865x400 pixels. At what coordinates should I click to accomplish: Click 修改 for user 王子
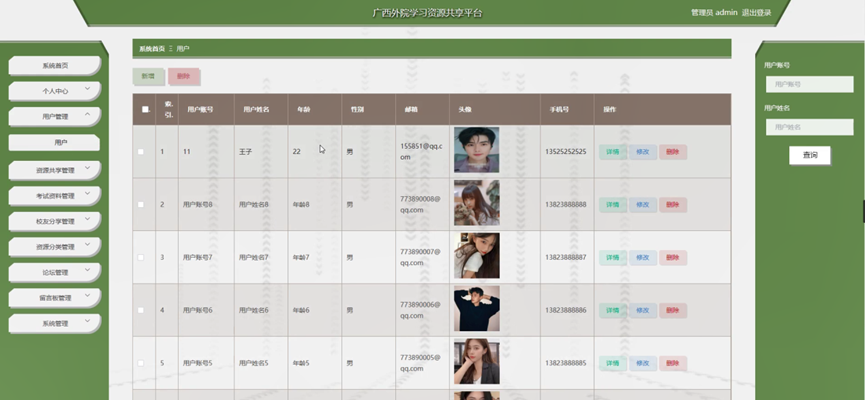tap(643, 152)
